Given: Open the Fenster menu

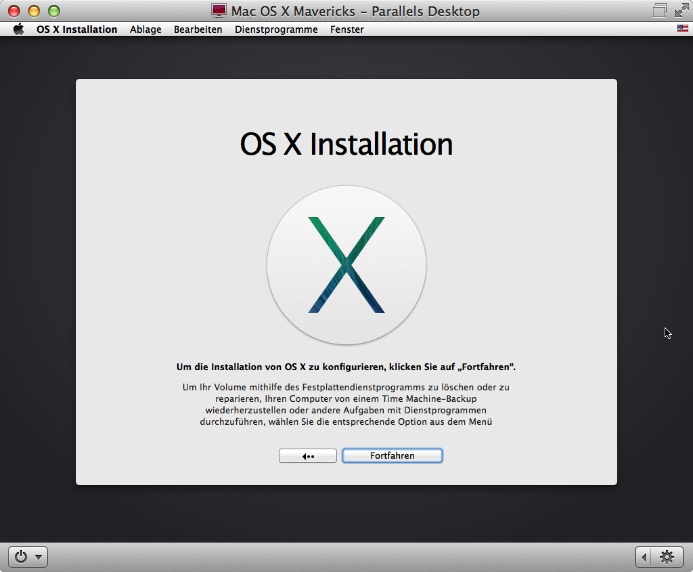Looking at the screenshot, I should coord(347,29).
